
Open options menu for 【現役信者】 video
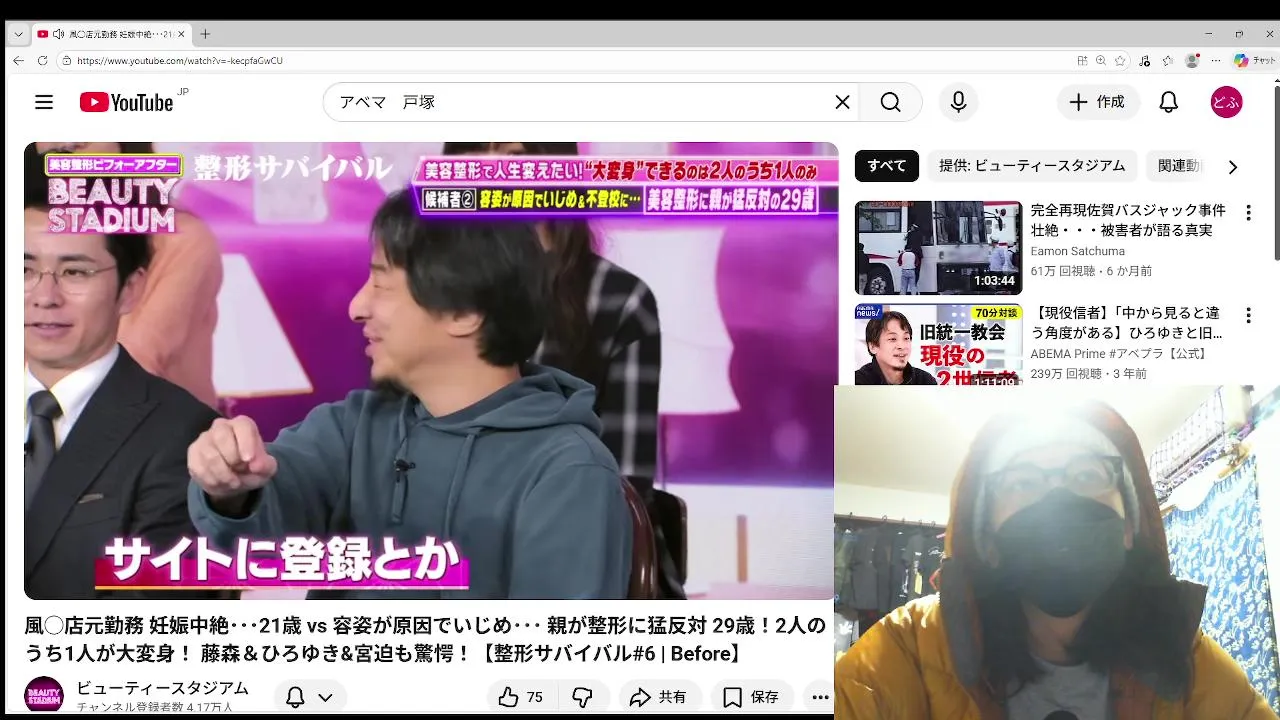1248,316
